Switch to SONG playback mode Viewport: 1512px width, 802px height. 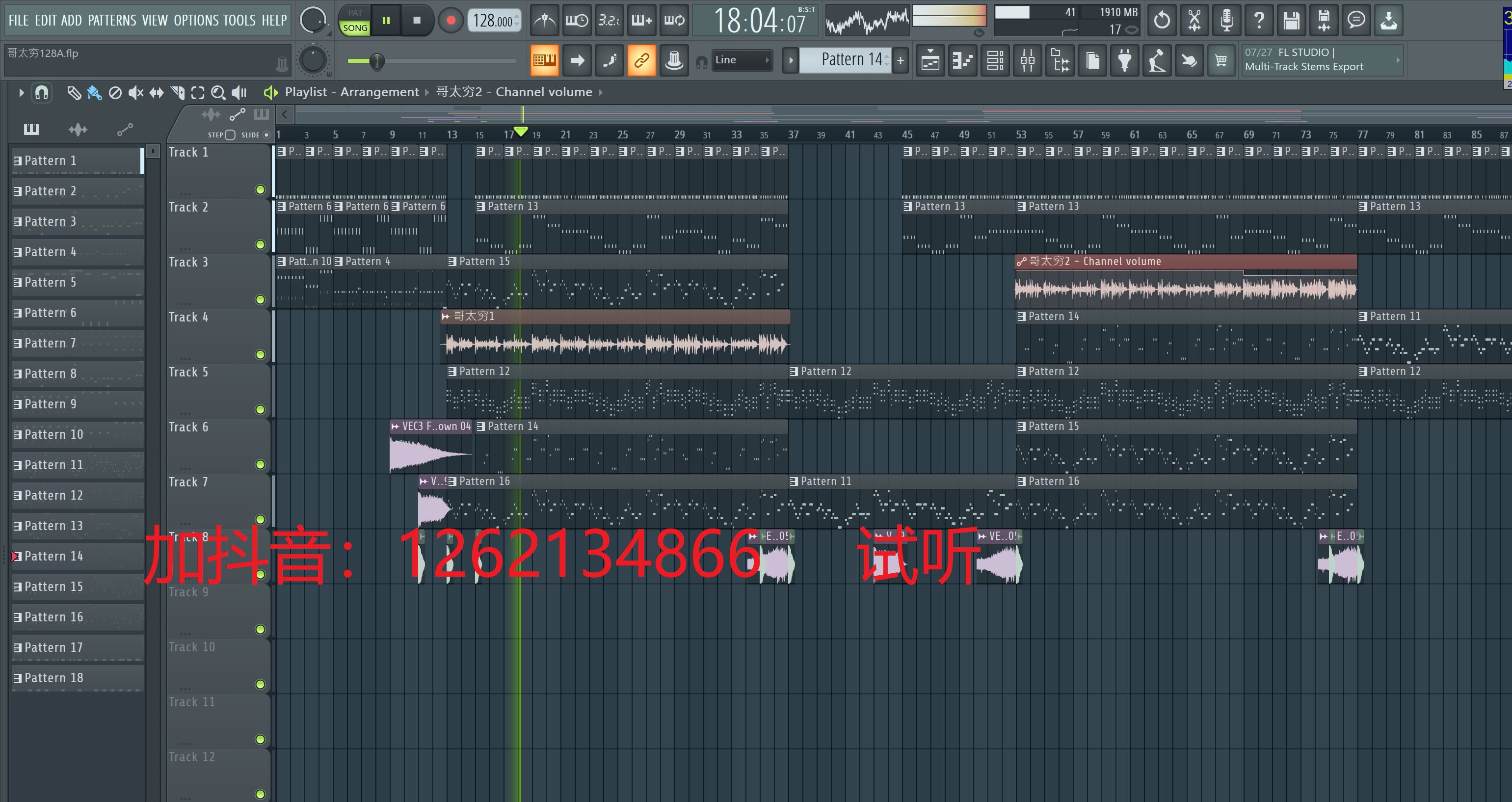tap(355, 27)
